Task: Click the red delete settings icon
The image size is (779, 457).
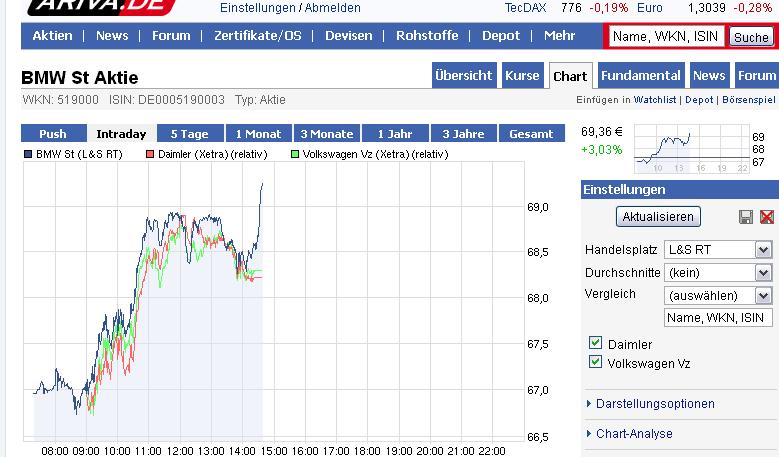Action: tap(767, 217)
